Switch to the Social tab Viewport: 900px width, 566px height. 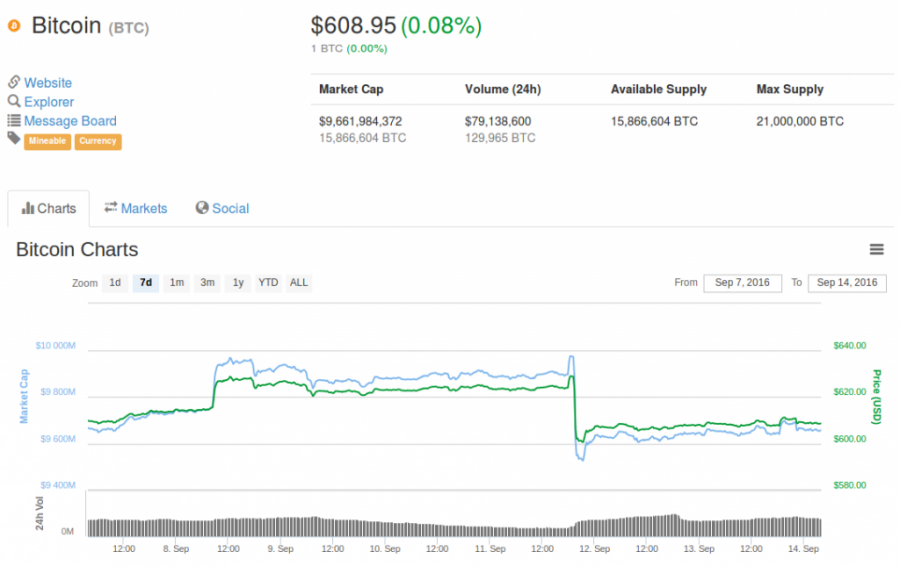click(x=222, y=208)
